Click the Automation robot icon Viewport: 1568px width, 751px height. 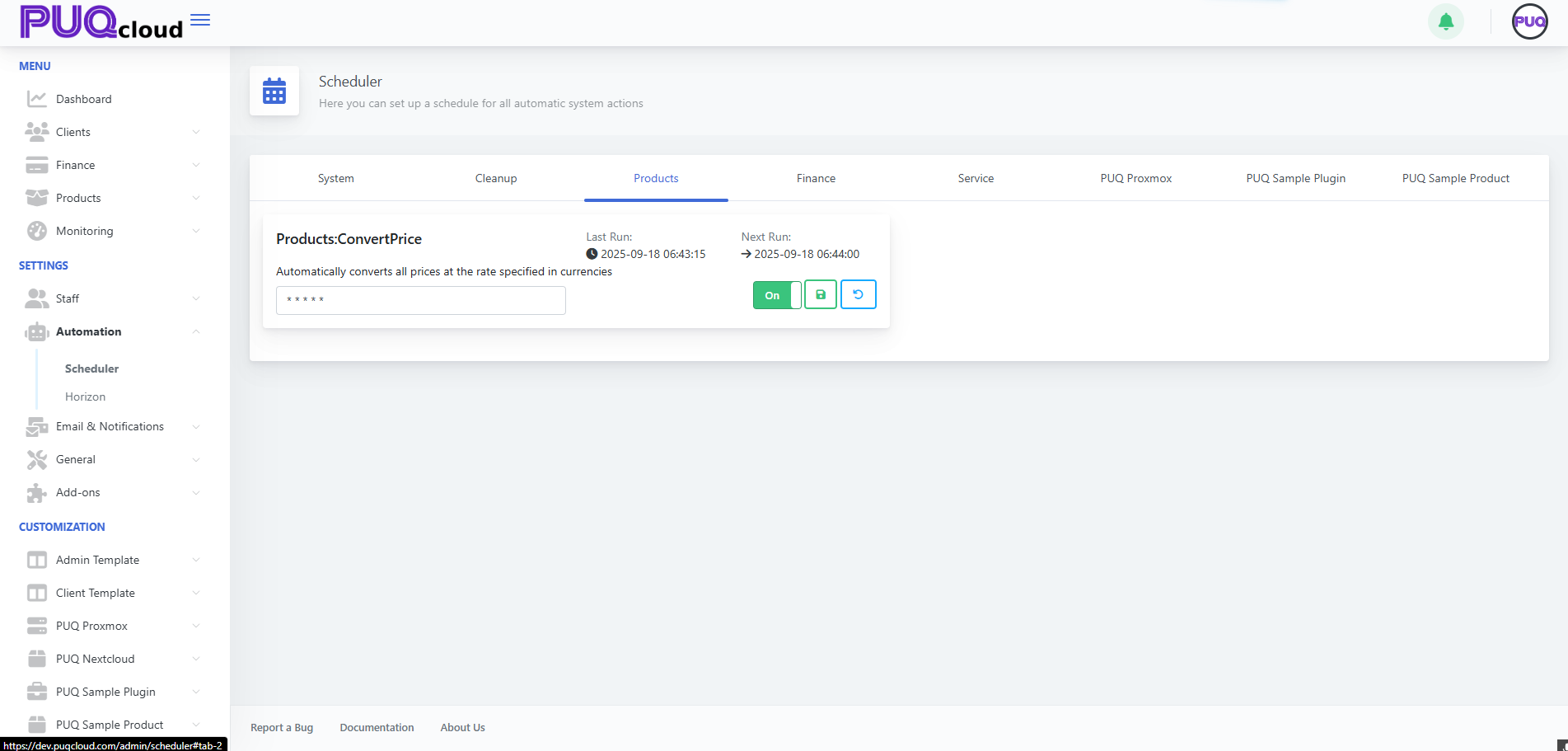[x=37, y=331]
